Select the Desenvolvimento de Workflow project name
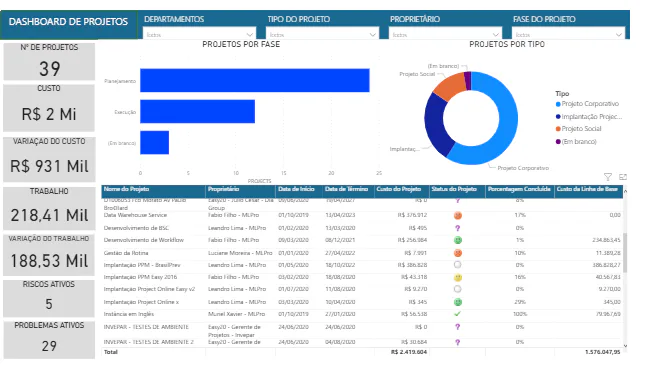The image size is (647, 368). [144, 240]
